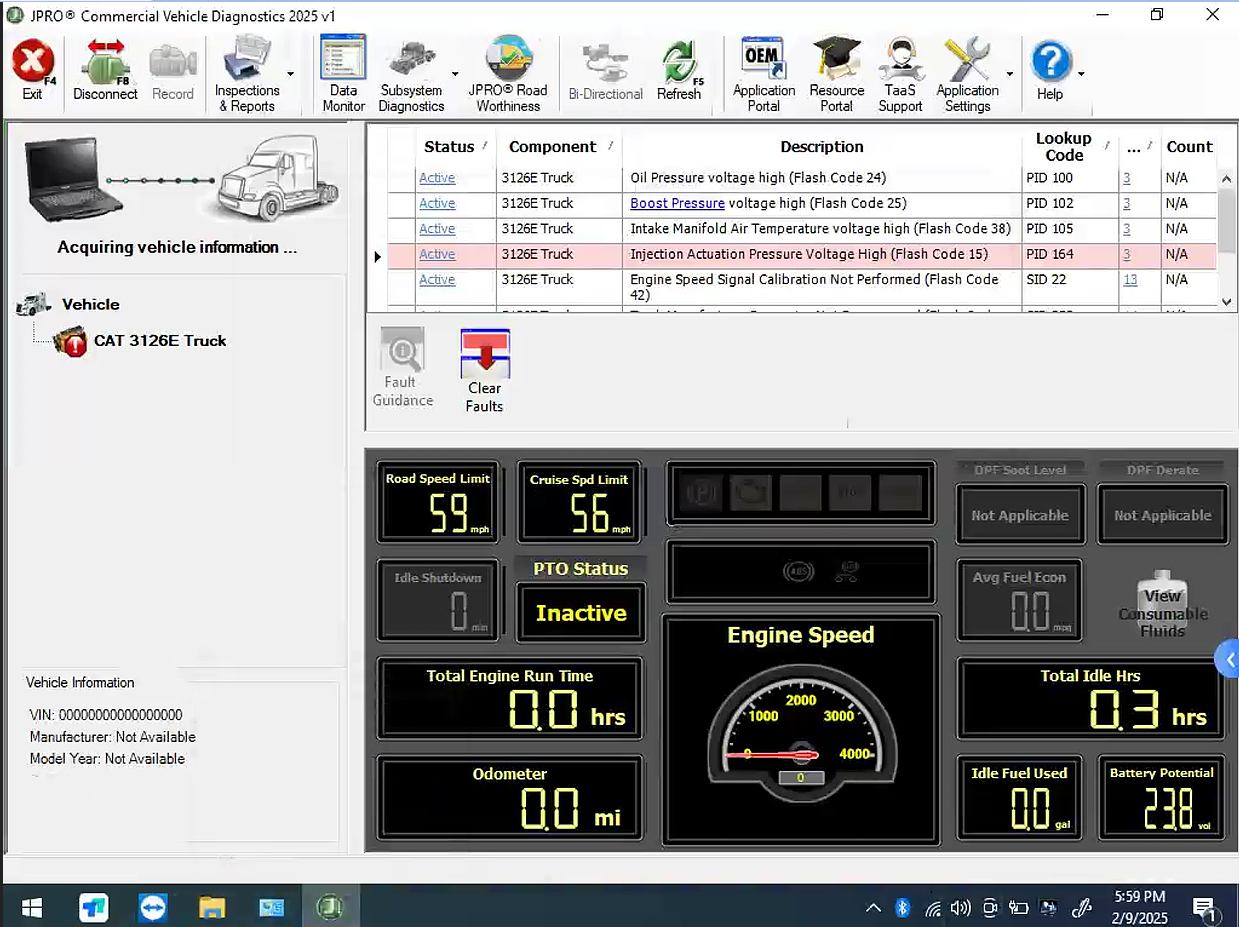The image size is (1239, 927).
Task: Open the OEM Application Portal
Action: click(x=762, y=68)
